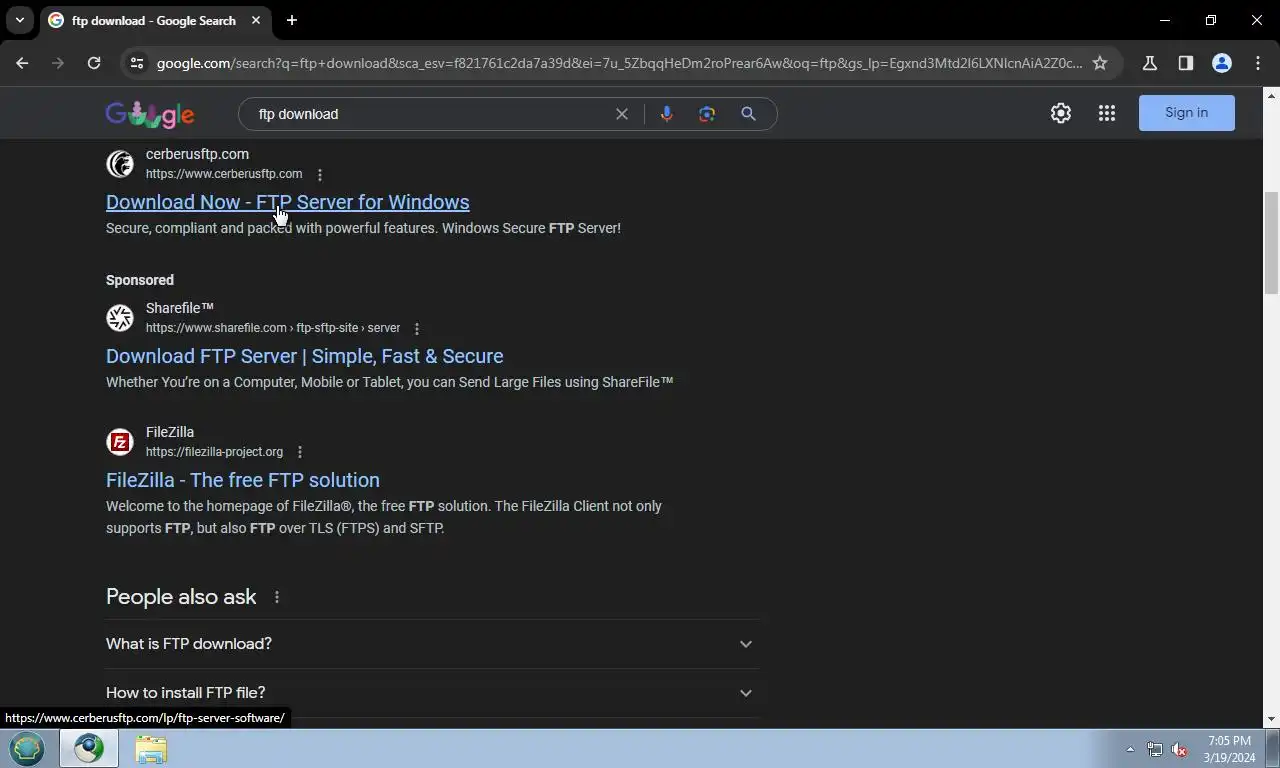This screenshot has width=1280, height=768.
Task: Close the ftp download tab
Action: tap(256, 20)
